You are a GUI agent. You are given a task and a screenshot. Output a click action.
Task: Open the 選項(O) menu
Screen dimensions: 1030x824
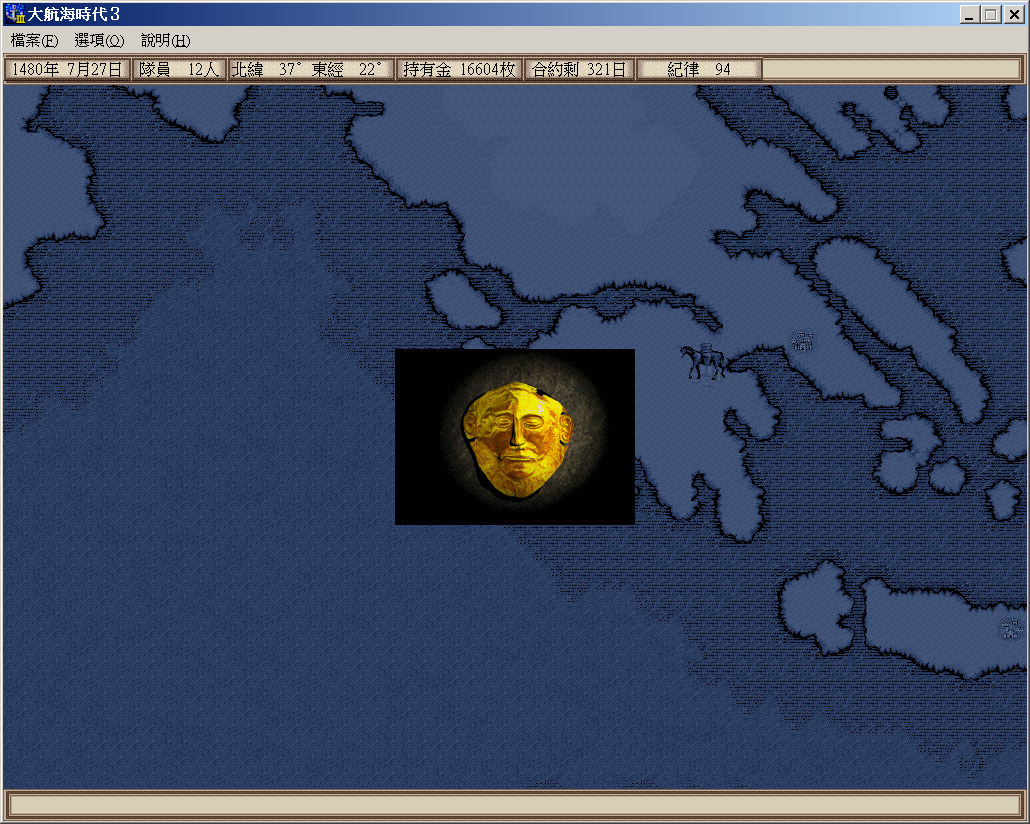click(99, 41)
